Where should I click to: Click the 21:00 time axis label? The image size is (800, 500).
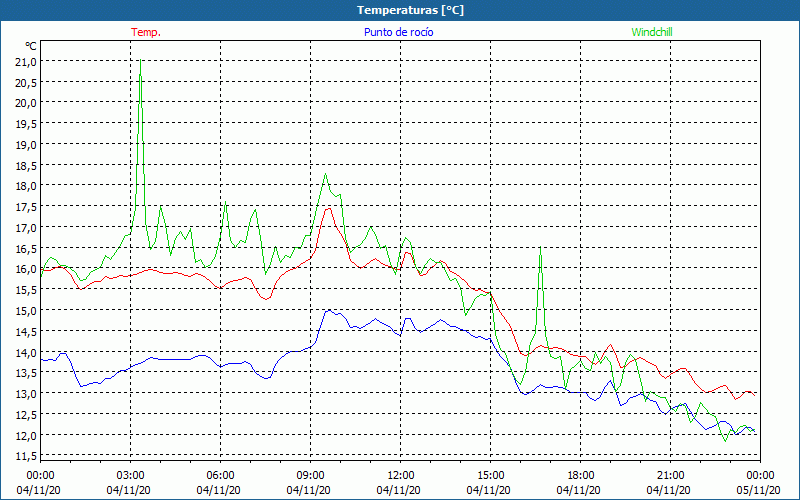(670, 476)
